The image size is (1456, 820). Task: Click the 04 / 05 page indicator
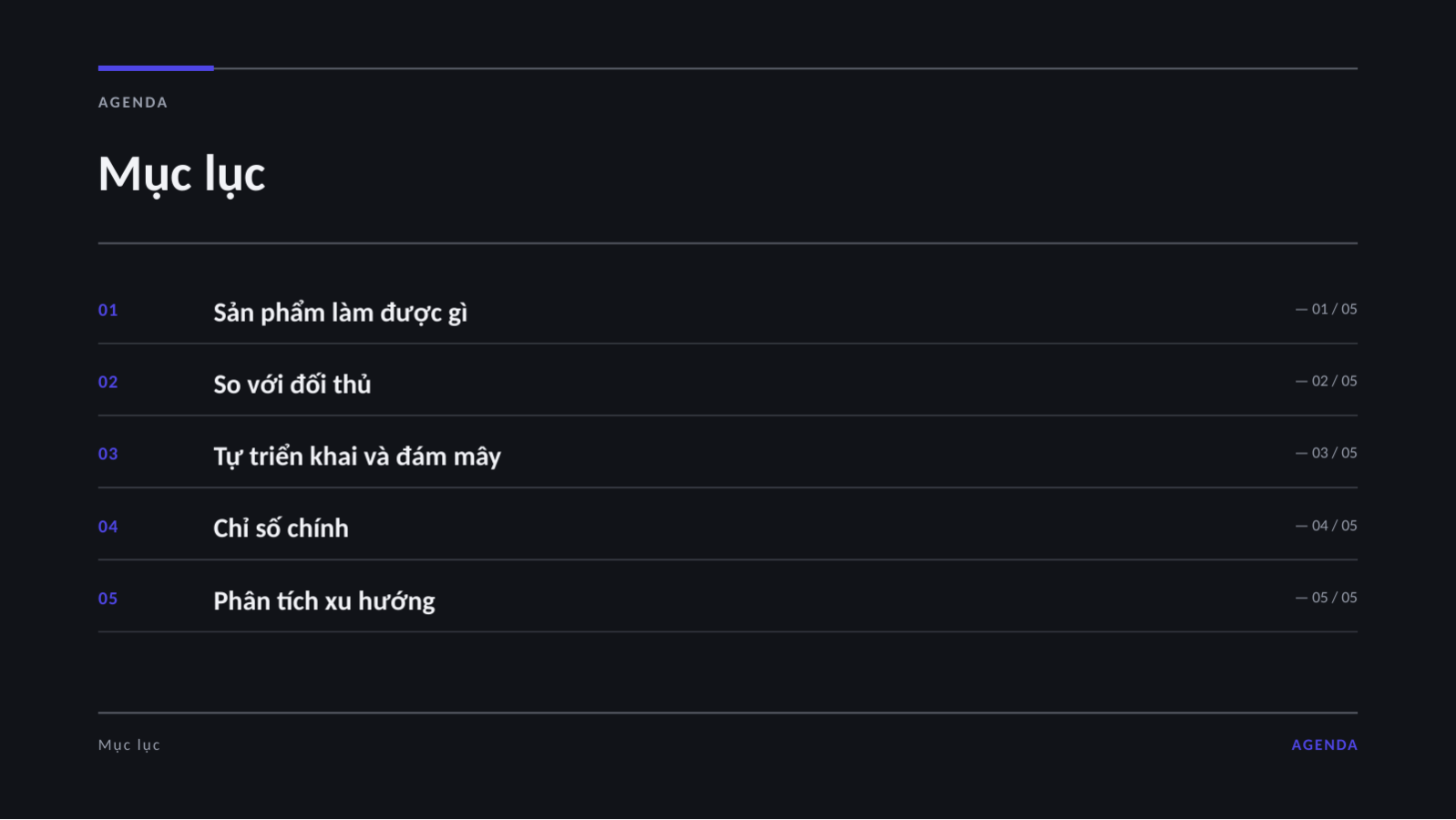[1327, 526]
